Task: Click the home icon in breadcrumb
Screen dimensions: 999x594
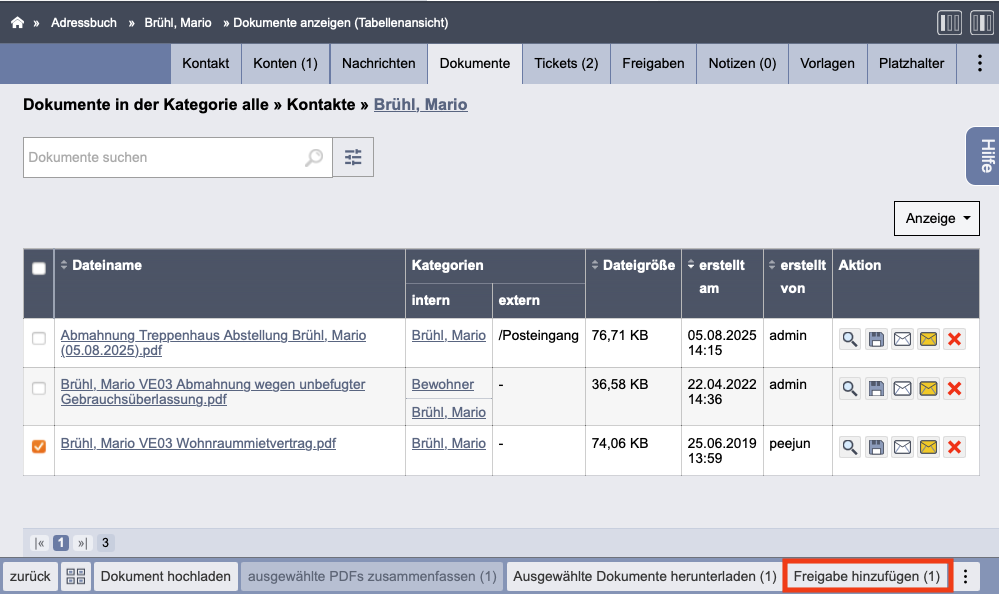Action: 17,22
